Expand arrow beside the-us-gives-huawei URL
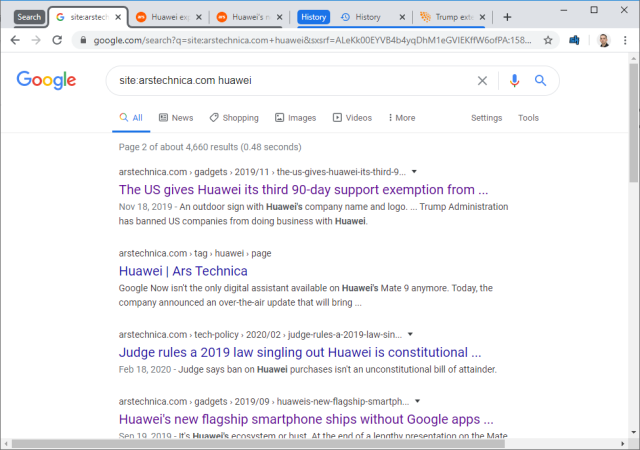640x450 pixels. (414, 172)
